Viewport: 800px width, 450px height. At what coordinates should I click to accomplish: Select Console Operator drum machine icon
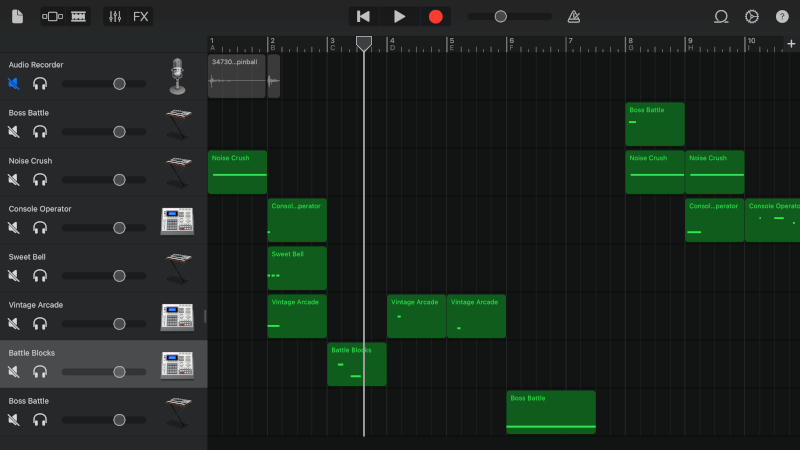pyautogui.click(x=177, y=221)
